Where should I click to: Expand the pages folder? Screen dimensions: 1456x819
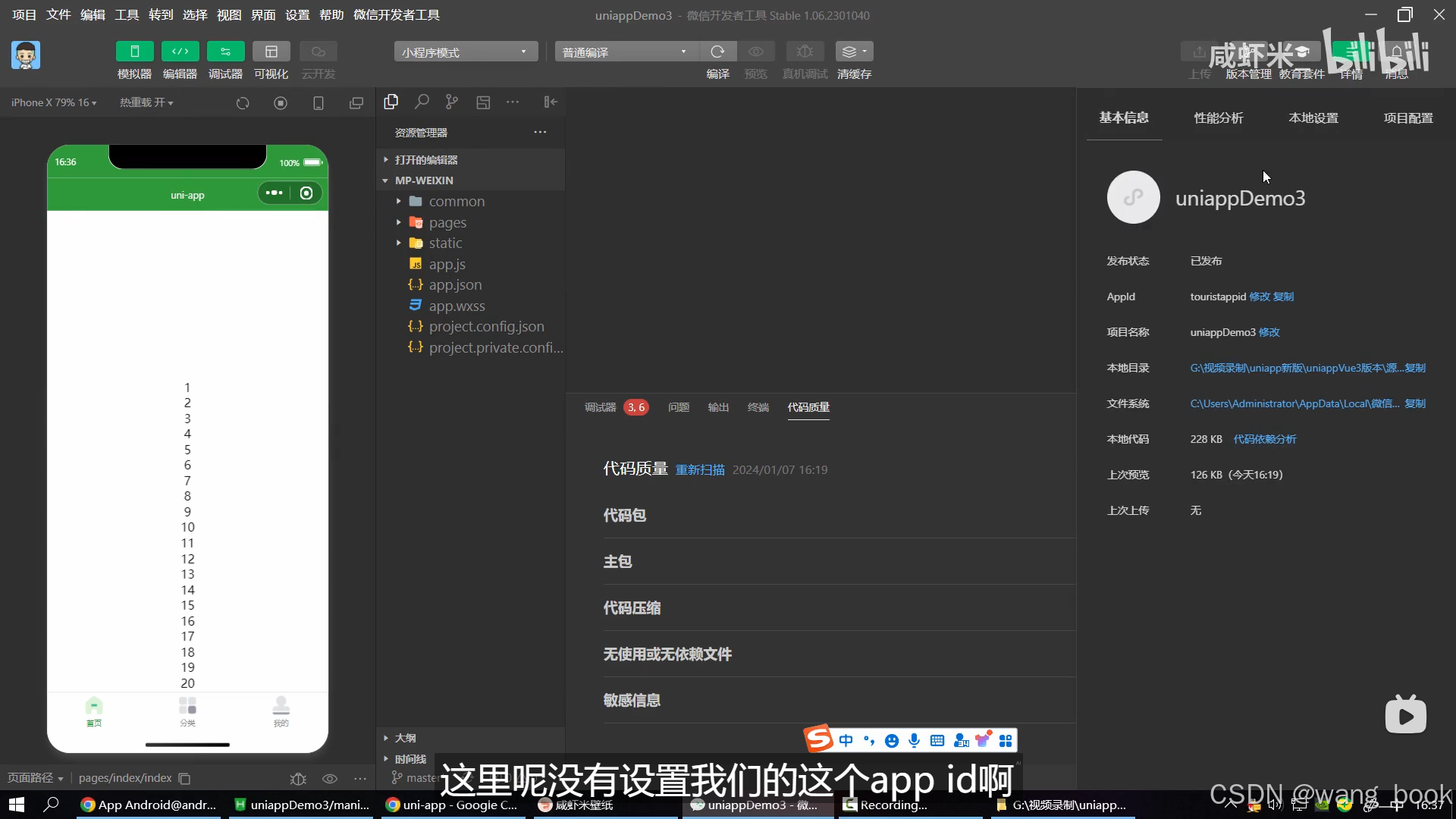(x=470, y=222)
